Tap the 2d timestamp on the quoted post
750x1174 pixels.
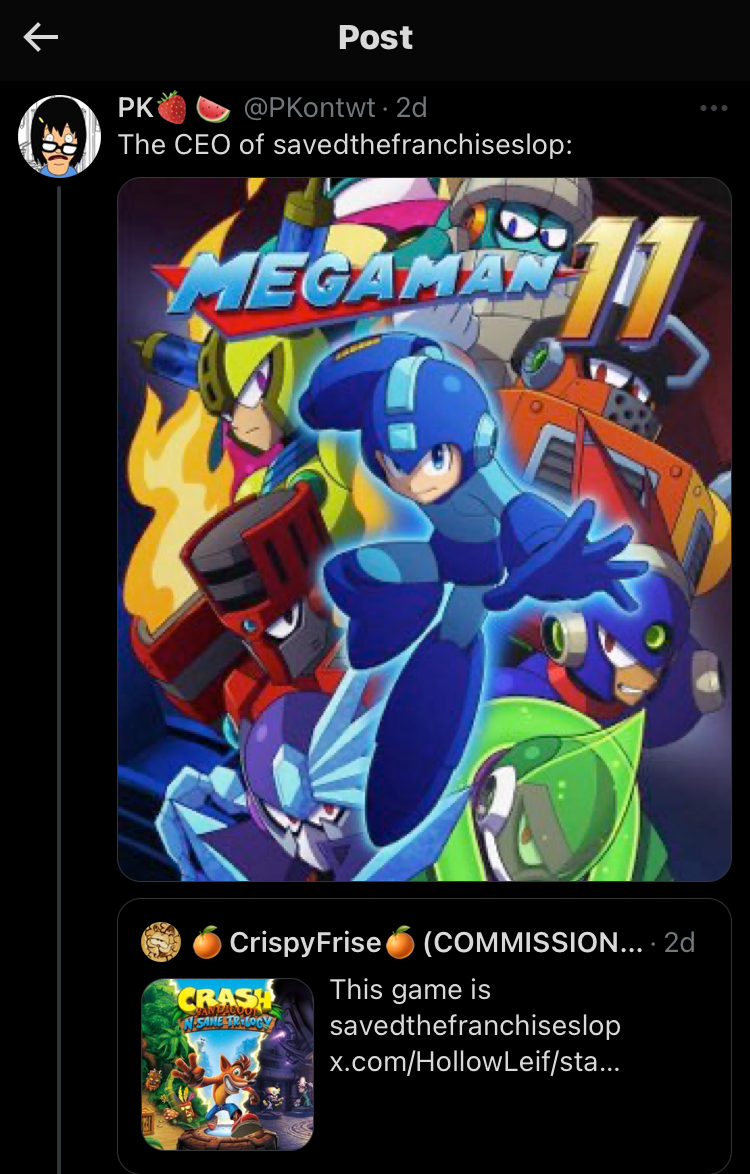680,942
